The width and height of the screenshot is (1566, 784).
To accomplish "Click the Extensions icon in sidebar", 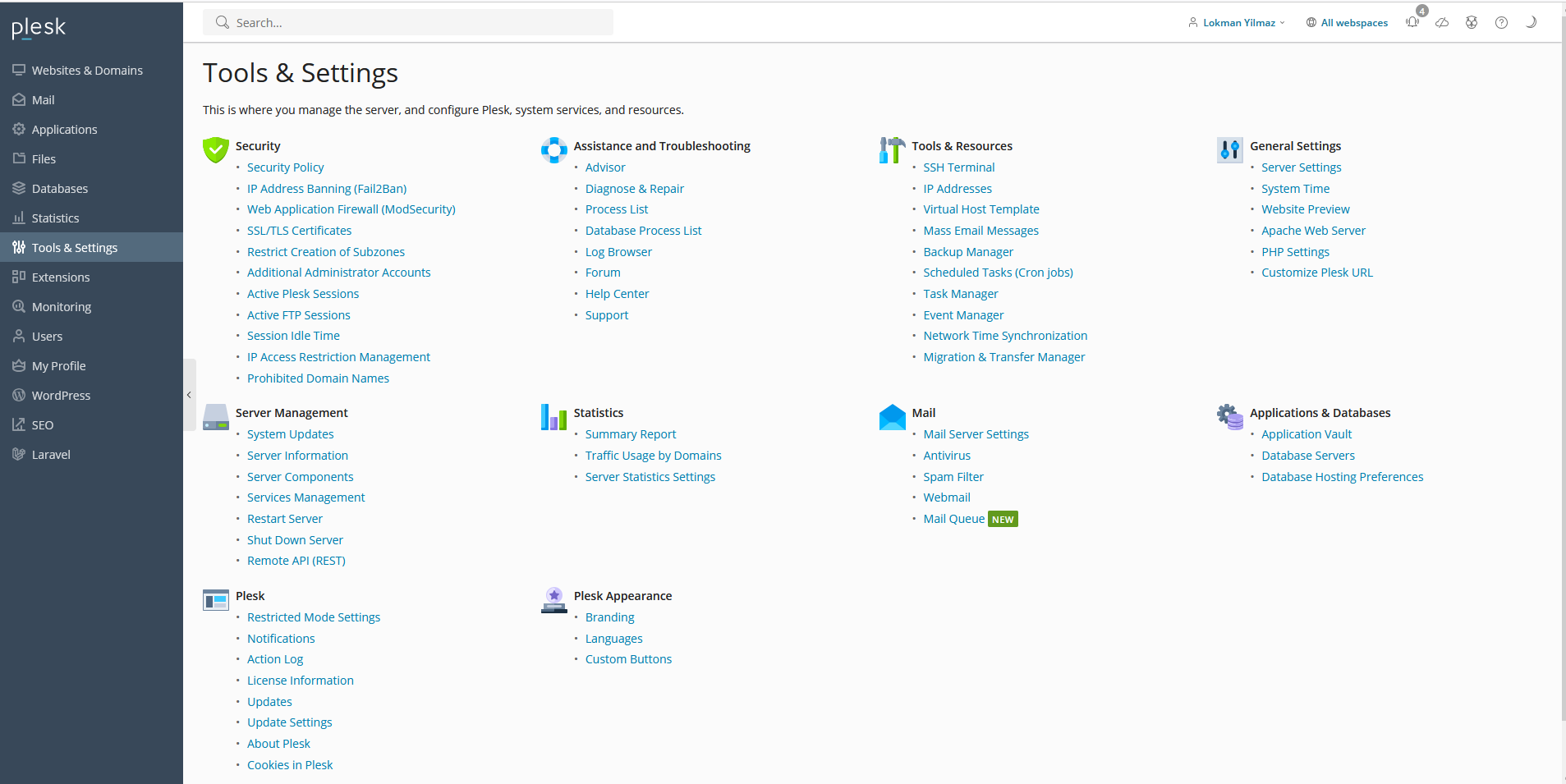I will [x=19, y=277].
